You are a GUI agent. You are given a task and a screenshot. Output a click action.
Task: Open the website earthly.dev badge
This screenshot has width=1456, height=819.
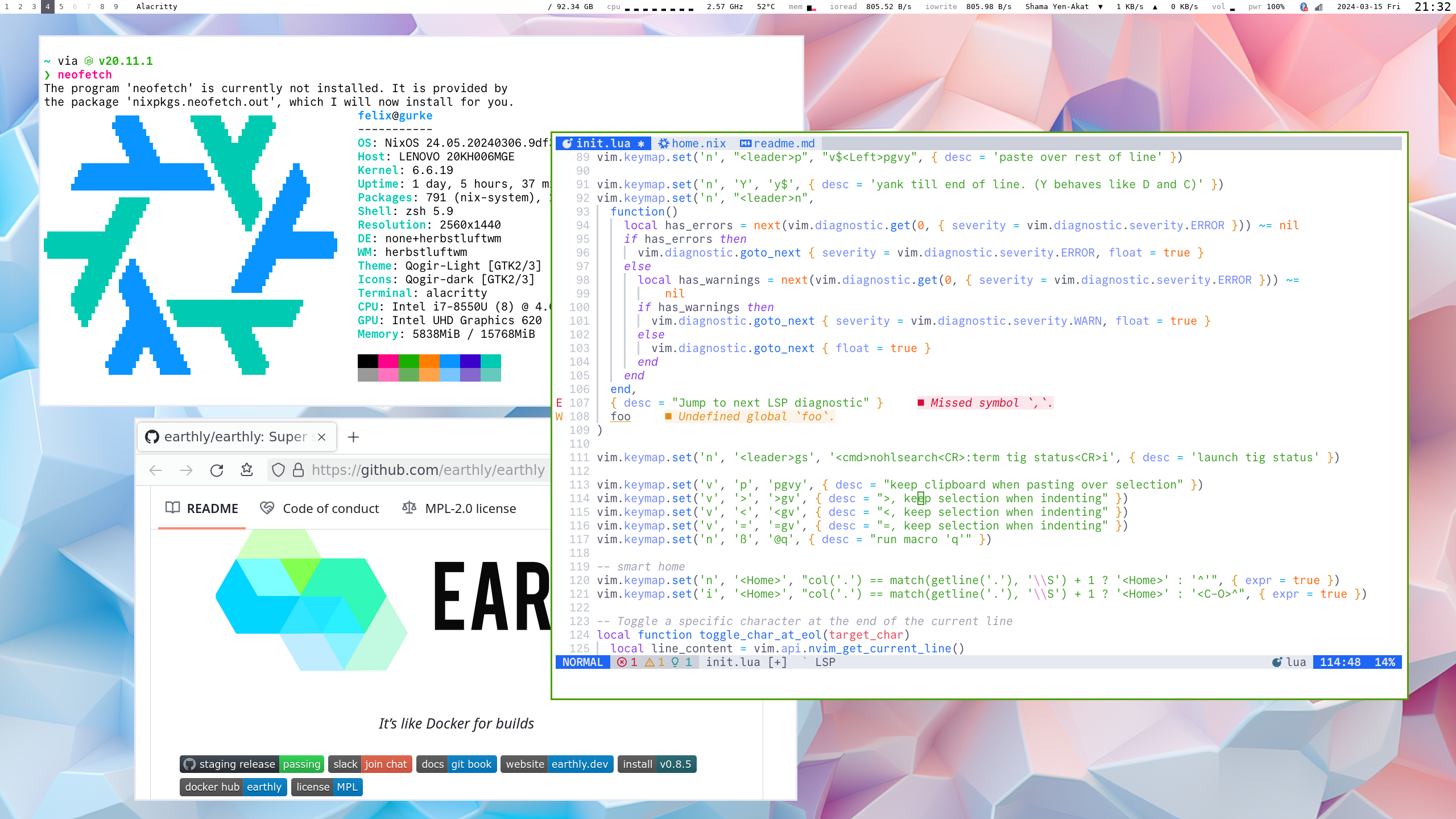pyautogui.click(x=557, y=764)
